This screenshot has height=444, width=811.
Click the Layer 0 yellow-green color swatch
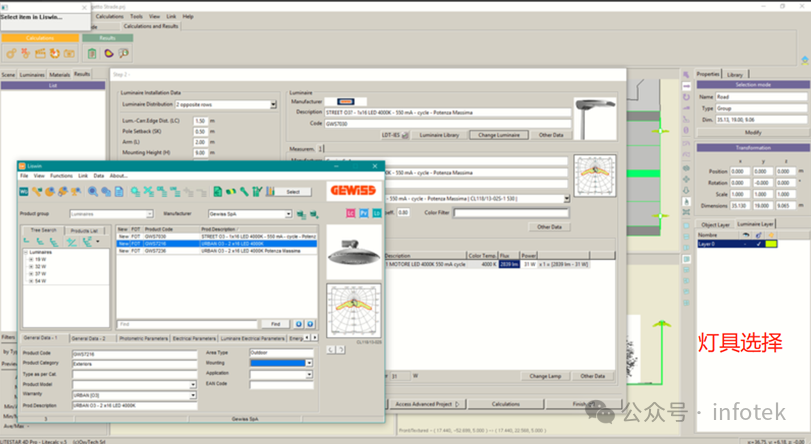click(x=771, y=244)
